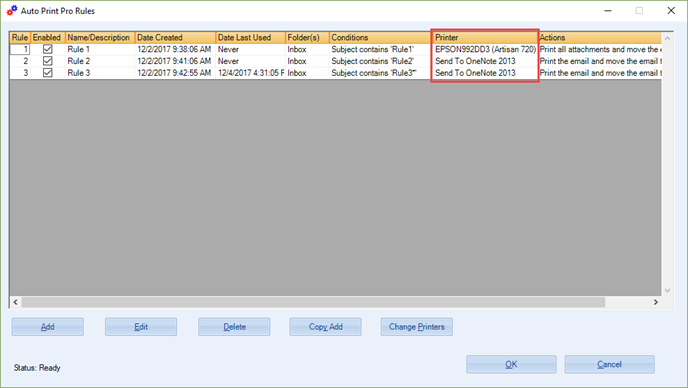
Task: Click the Conditions column header
Action: [380, 37]
